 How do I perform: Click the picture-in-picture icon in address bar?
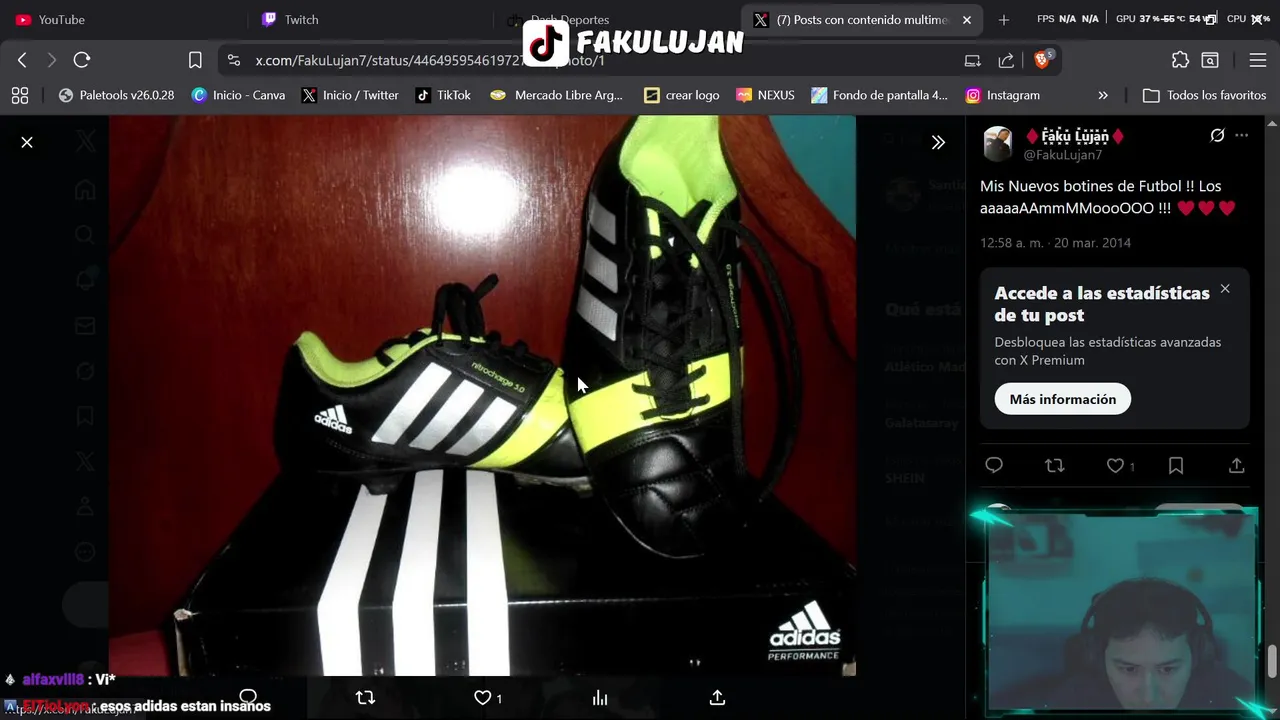click(x=972, y=60)
